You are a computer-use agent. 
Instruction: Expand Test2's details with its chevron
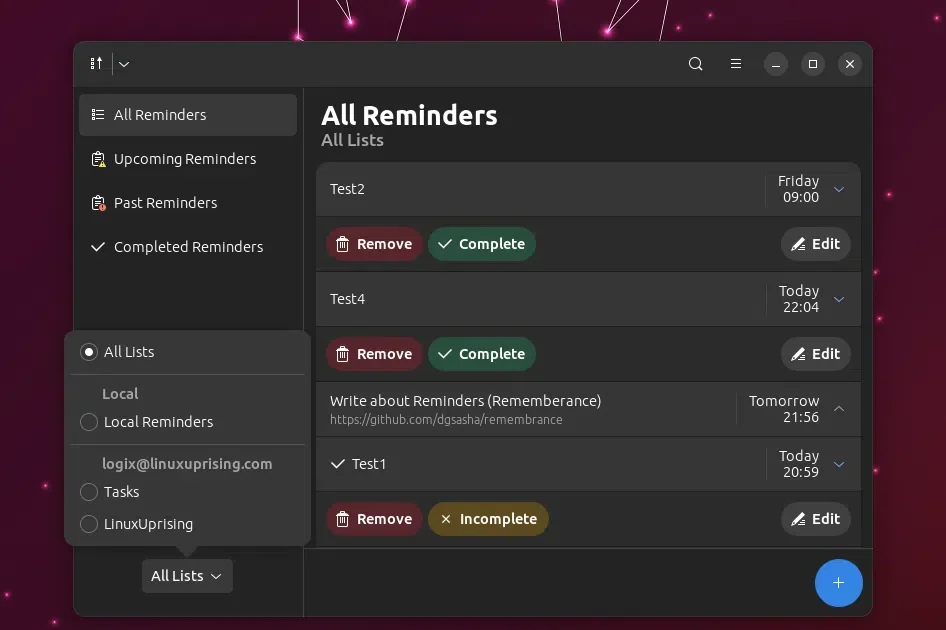839,188
